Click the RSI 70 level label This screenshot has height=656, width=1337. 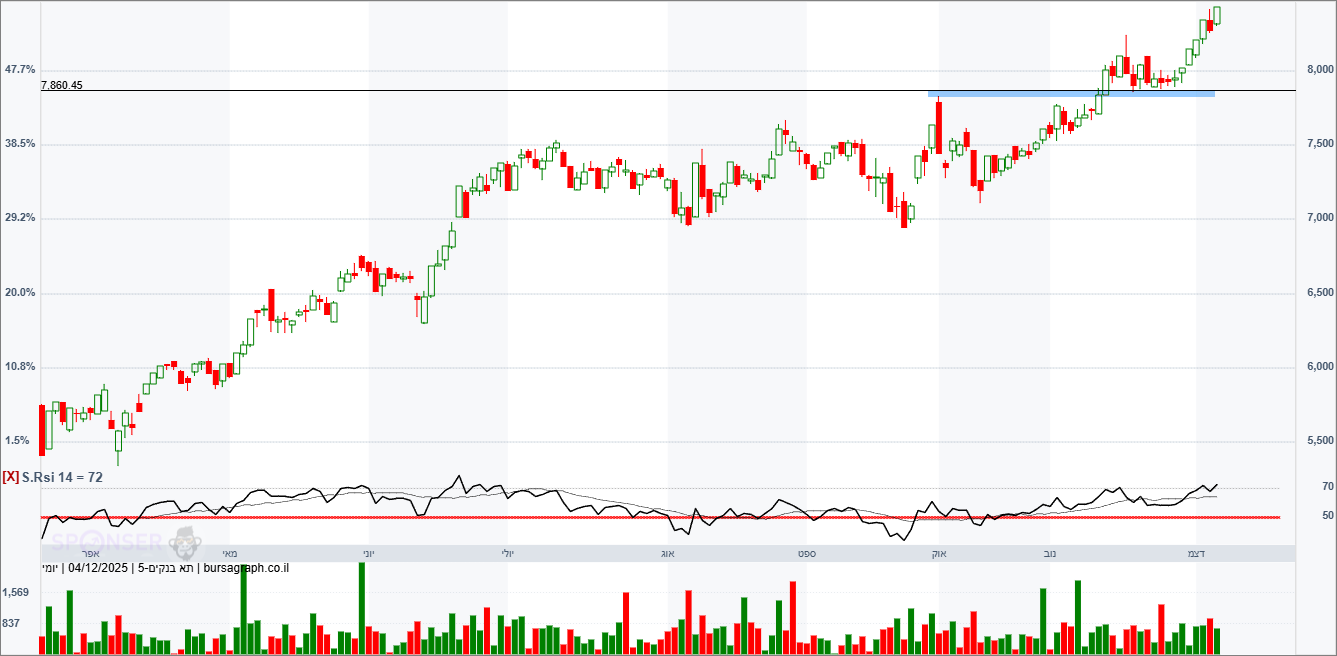click(1327, 487)
